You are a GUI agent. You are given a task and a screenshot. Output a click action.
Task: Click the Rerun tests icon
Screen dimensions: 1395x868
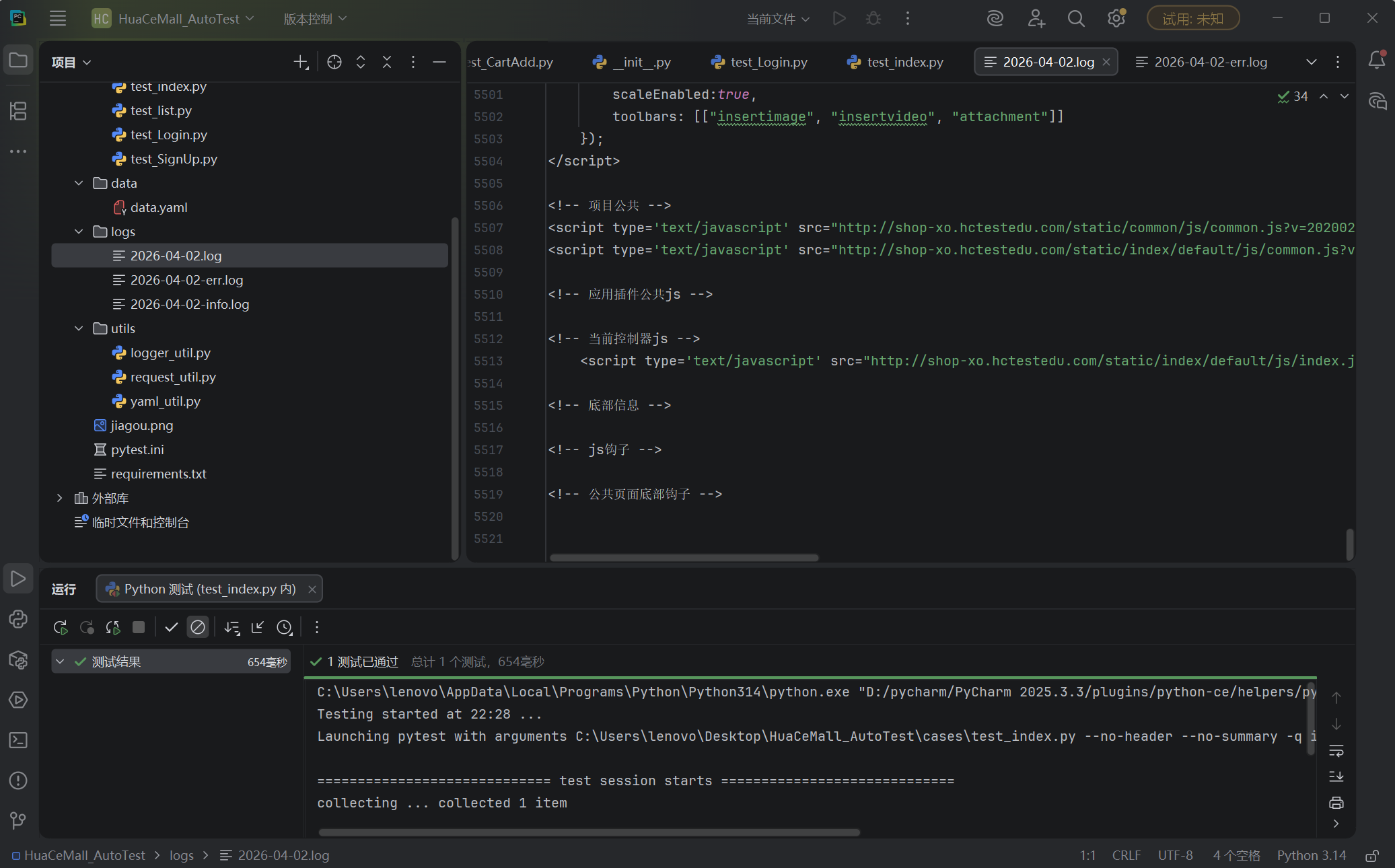click(61, 627)
